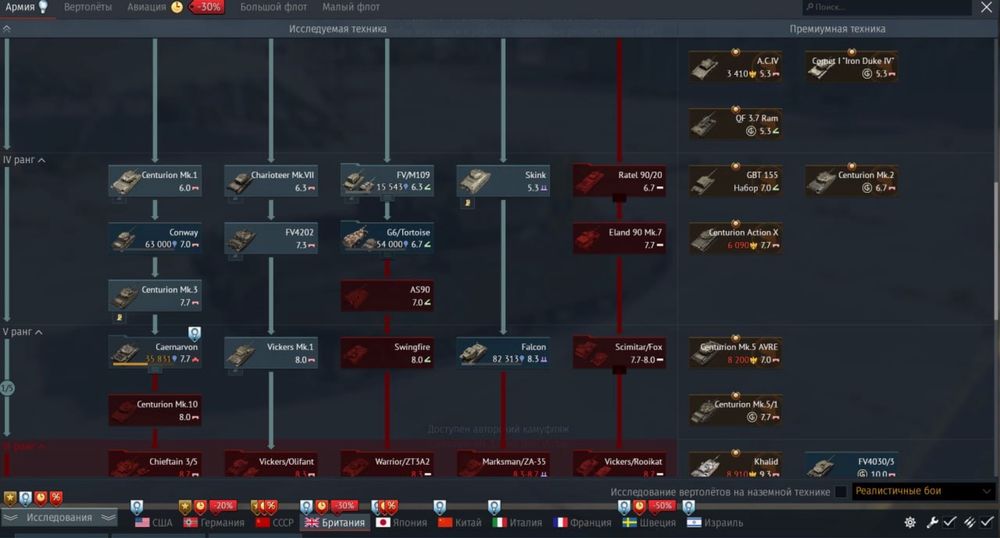Select the Германия nation
Screen dimensions: 1000x538
coord(214,523)
